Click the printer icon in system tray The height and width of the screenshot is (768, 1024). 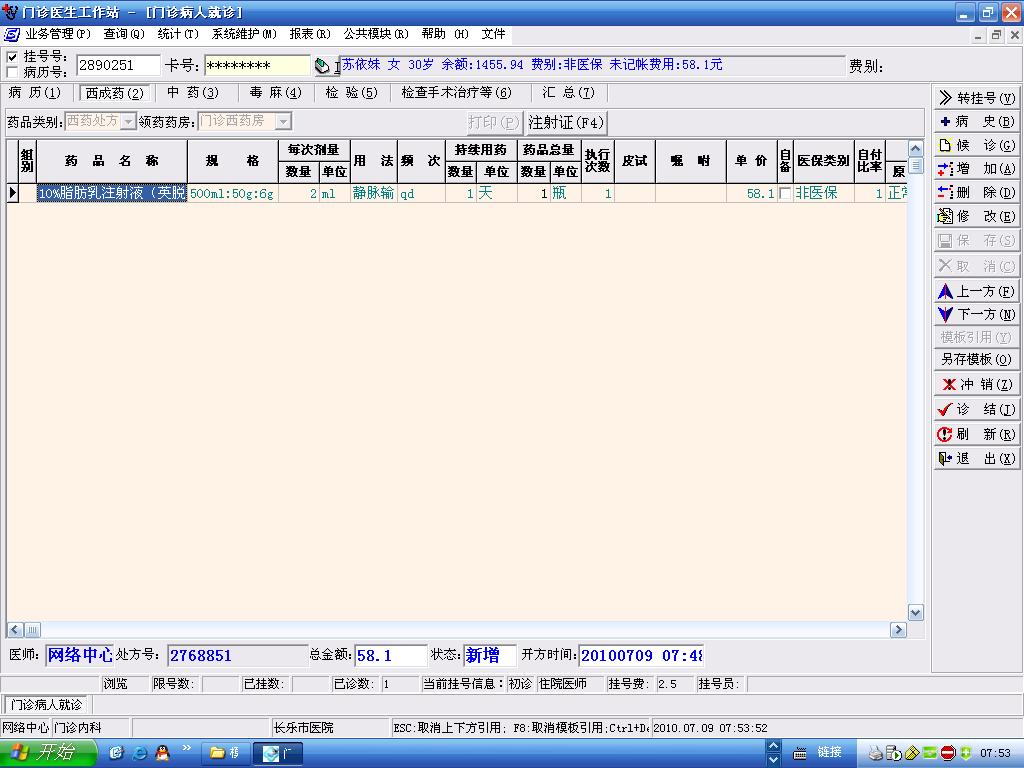[875, 754]
